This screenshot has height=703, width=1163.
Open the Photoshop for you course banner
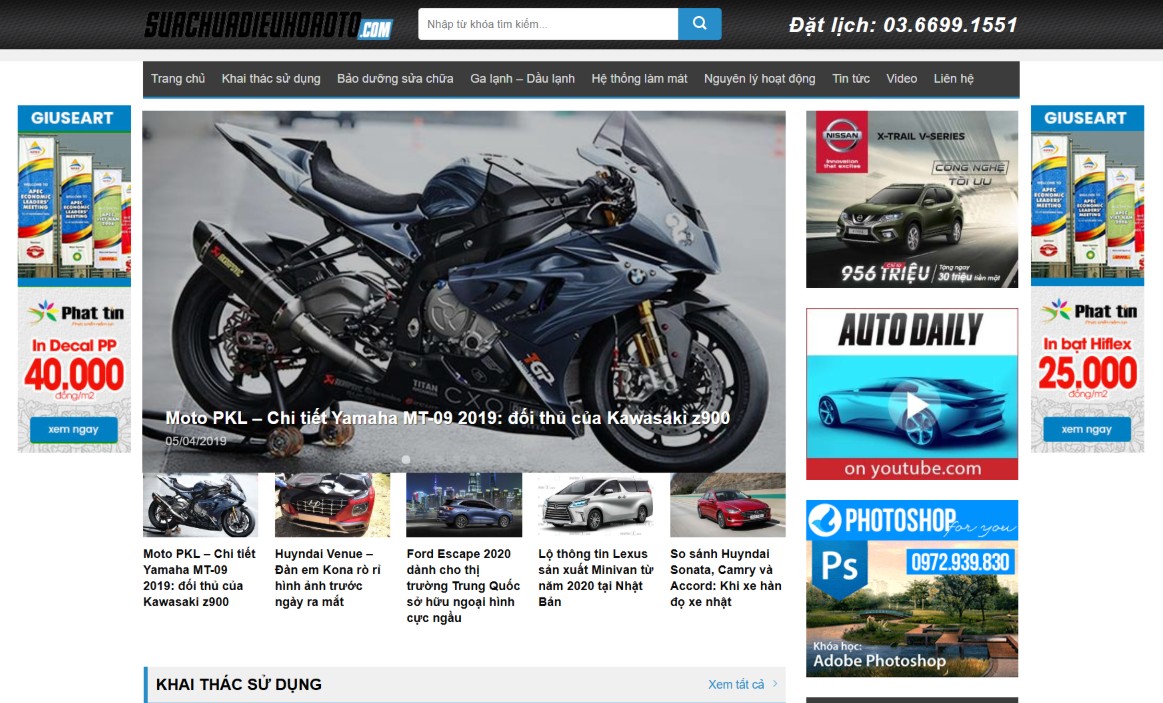click(x=911, y=588)
